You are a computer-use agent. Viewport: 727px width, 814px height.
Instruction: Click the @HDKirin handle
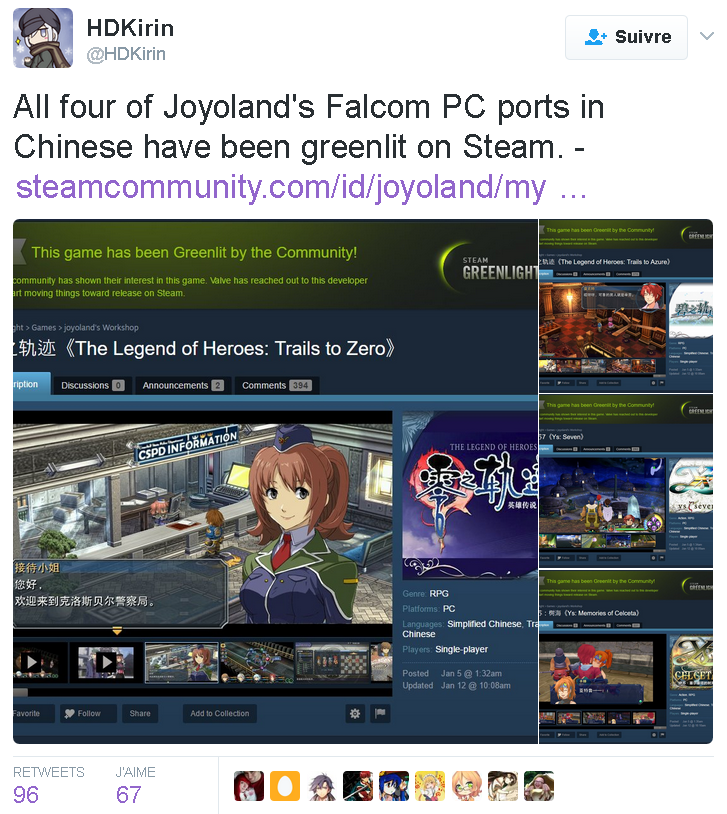[126, 54]
